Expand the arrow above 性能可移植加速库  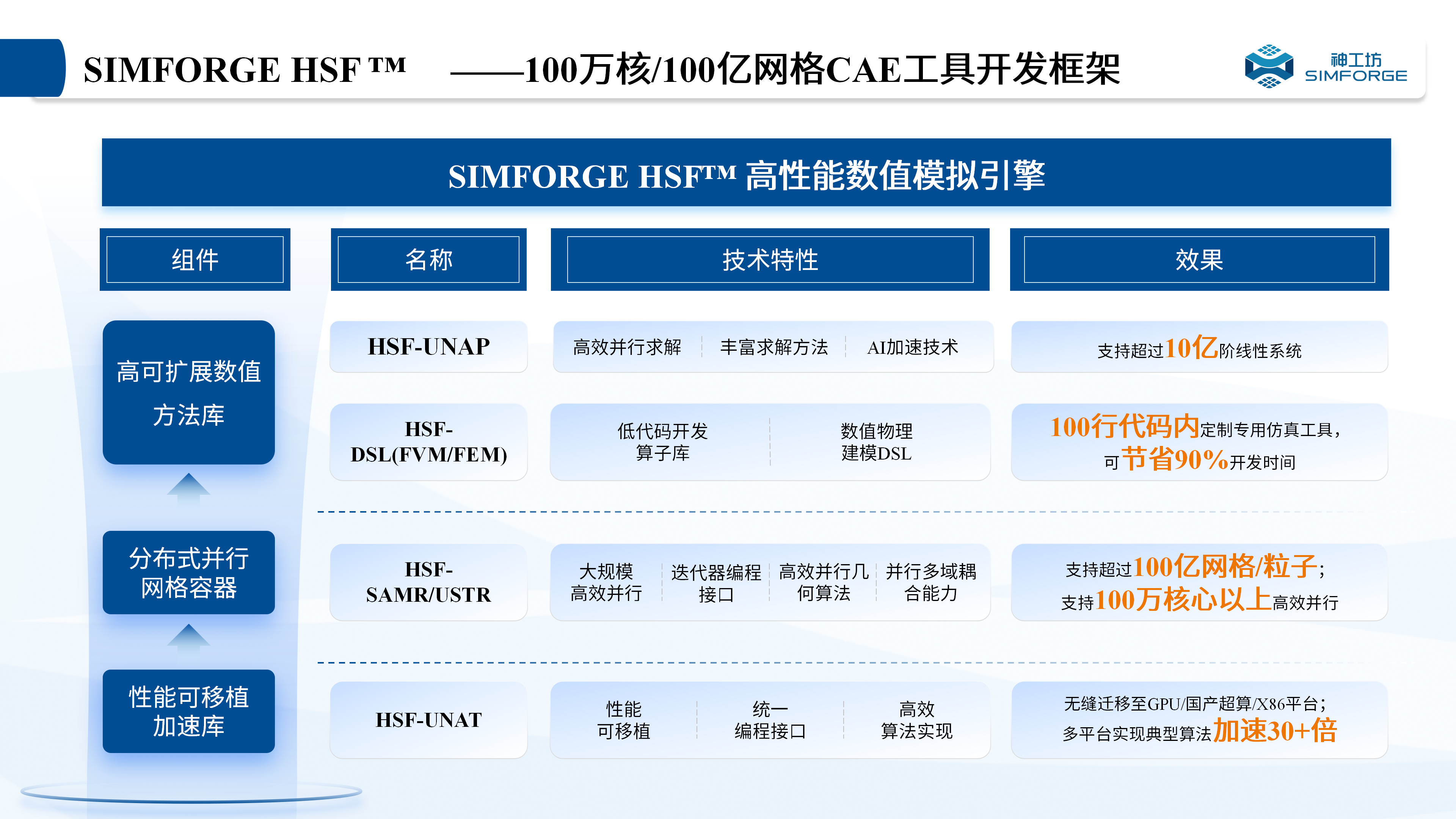tap(188, 639)
